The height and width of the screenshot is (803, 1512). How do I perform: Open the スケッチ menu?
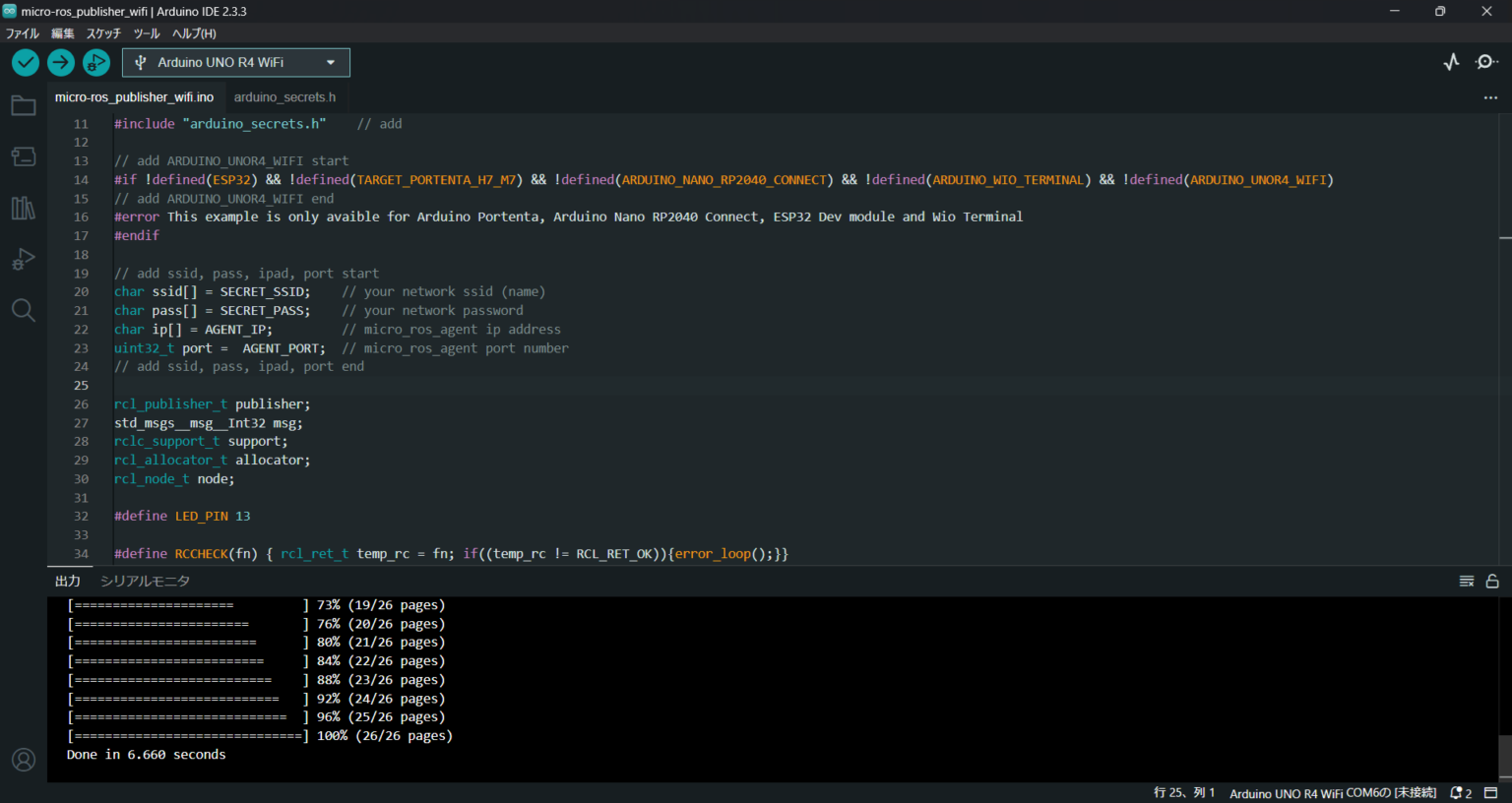click(x=103, y=33)
